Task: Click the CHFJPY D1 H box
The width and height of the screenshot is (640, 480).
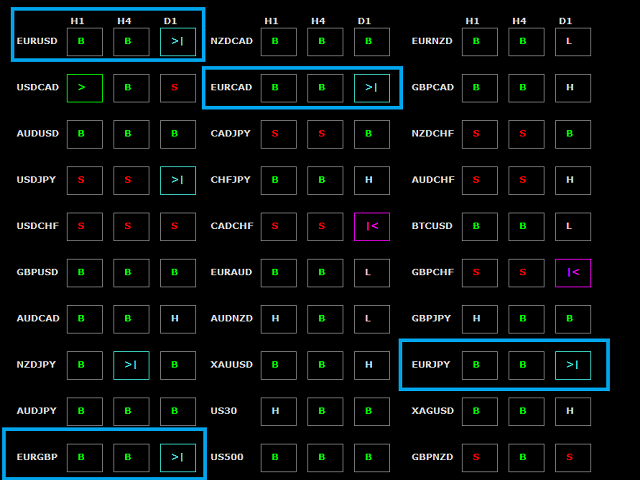Action: pos(372,180)
